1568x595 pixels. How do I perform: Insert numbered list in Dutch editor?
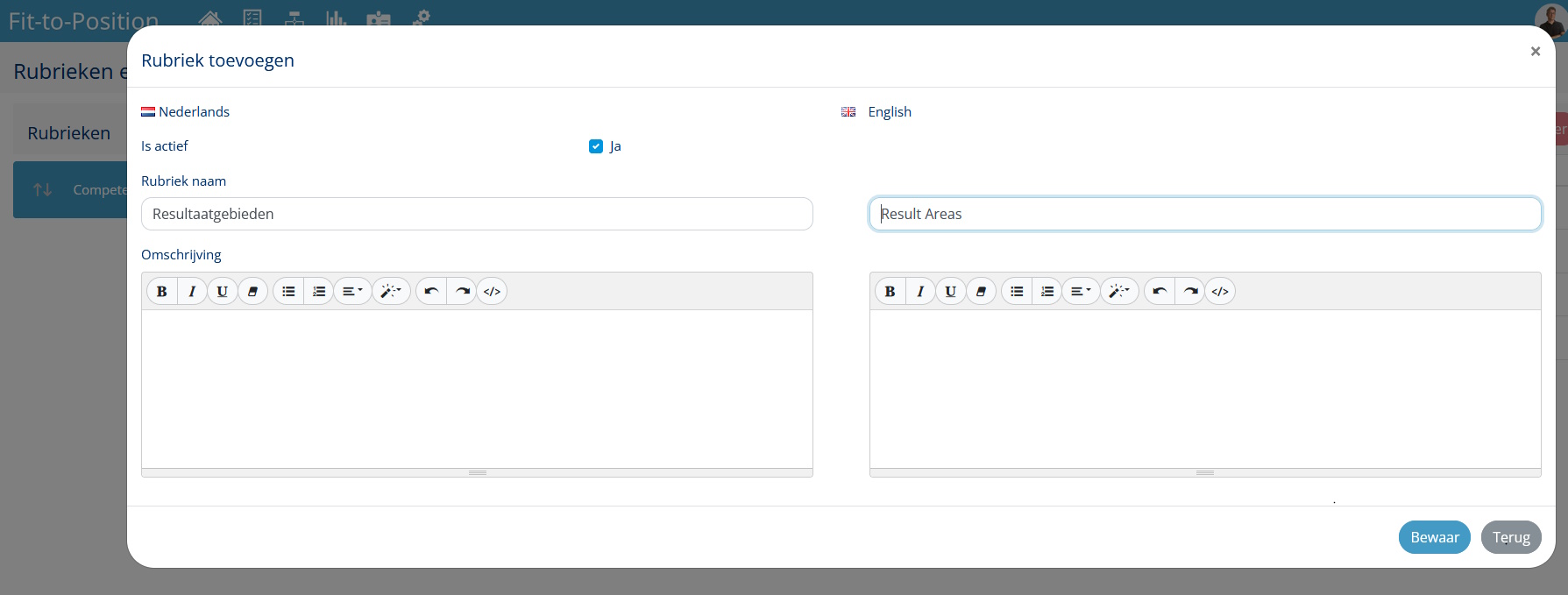click(319, 291)
